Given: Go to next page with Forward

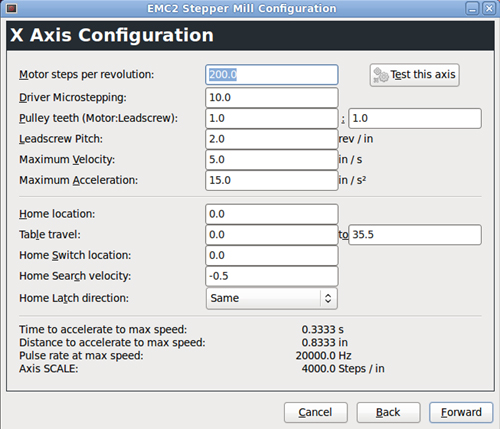Looking at the screenshot, I should (461, 412).
